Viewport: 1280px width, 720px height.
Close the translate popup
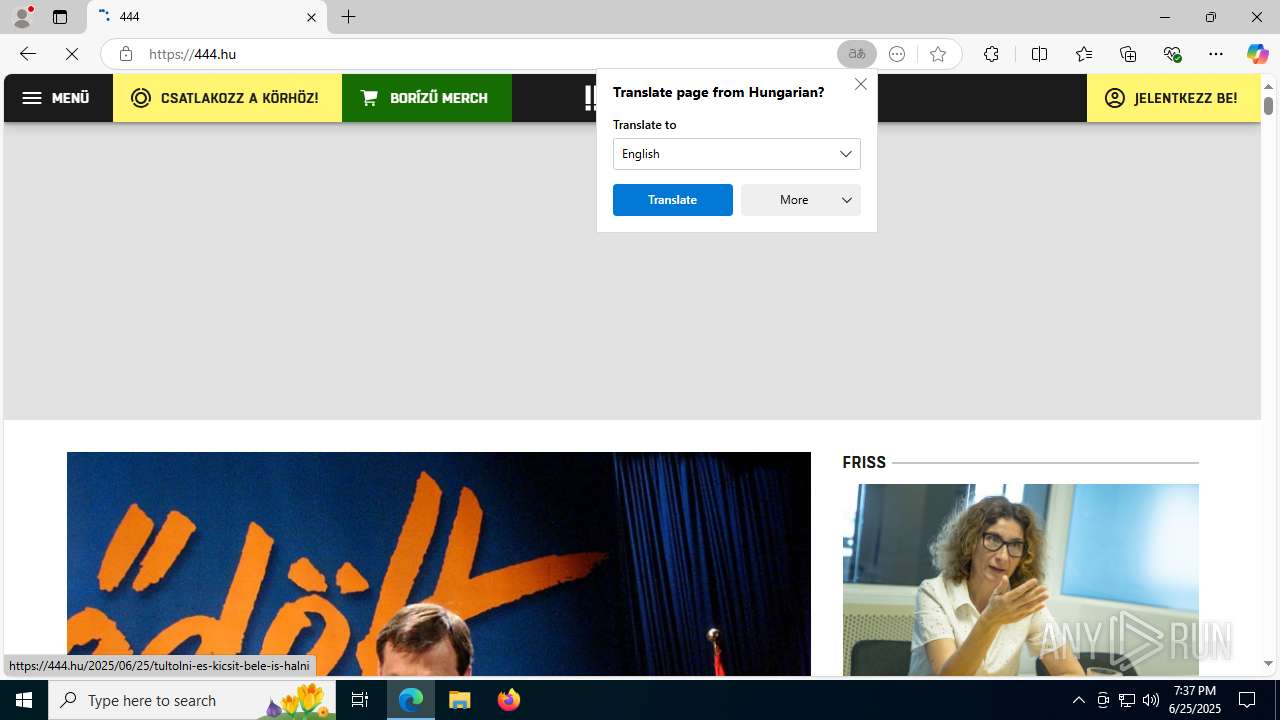pos(861,84)
